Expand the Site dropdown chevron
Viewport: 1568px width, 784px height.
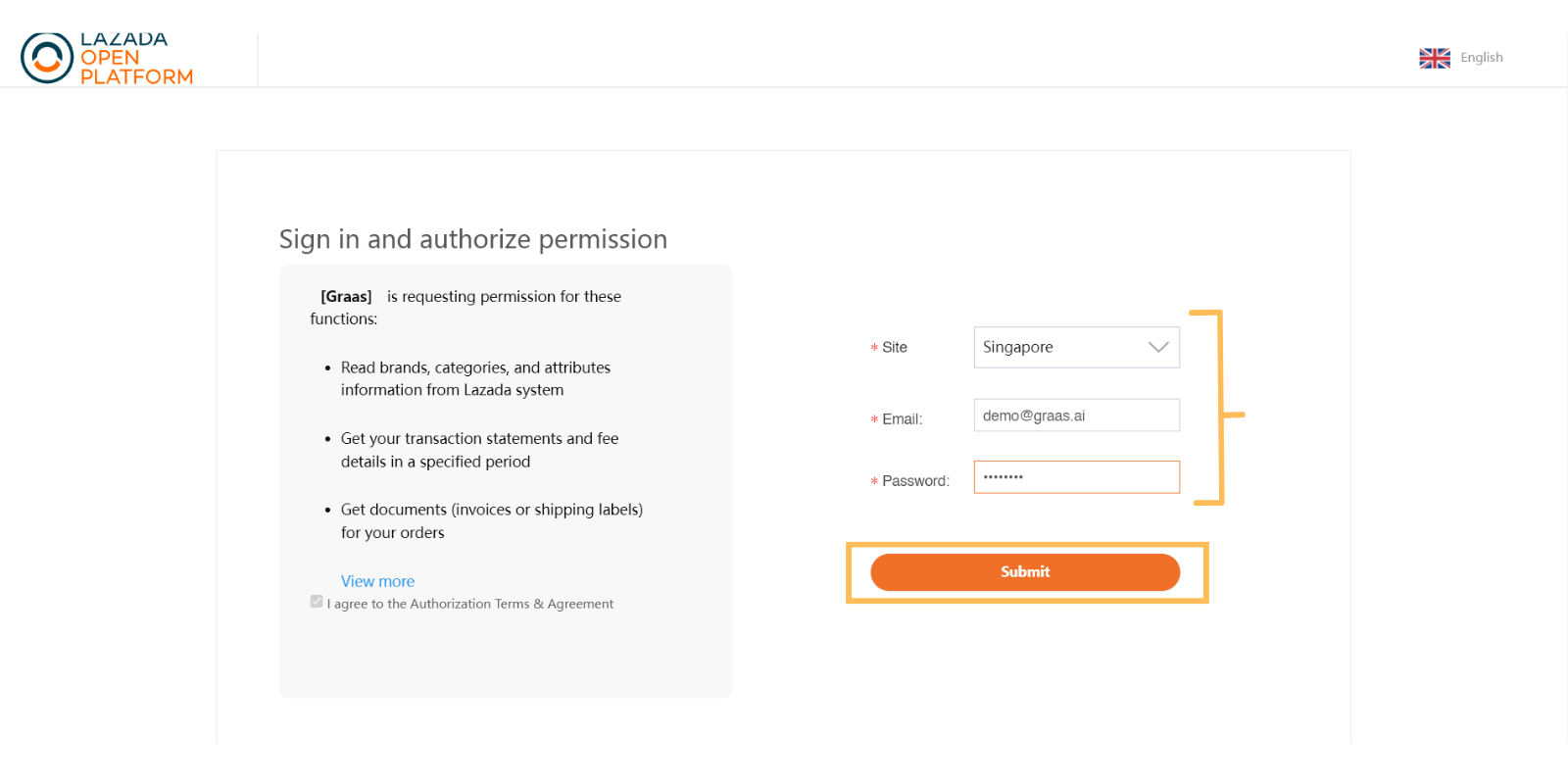[1158, 347]
